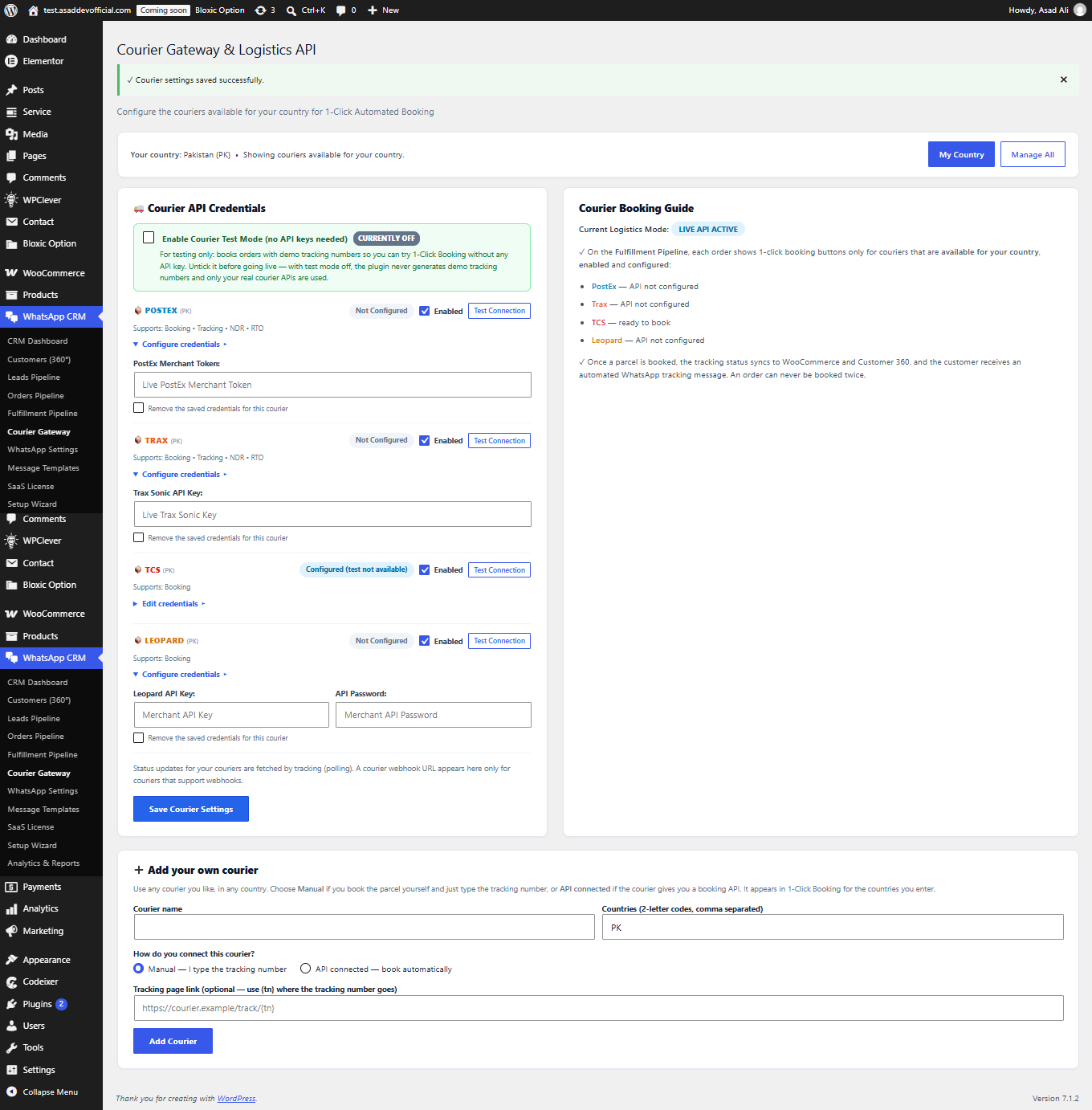Toggle the Trax Enabled checkbox
The width and height of the screenshot is (1092, 1110).
(x=424, y=440)
